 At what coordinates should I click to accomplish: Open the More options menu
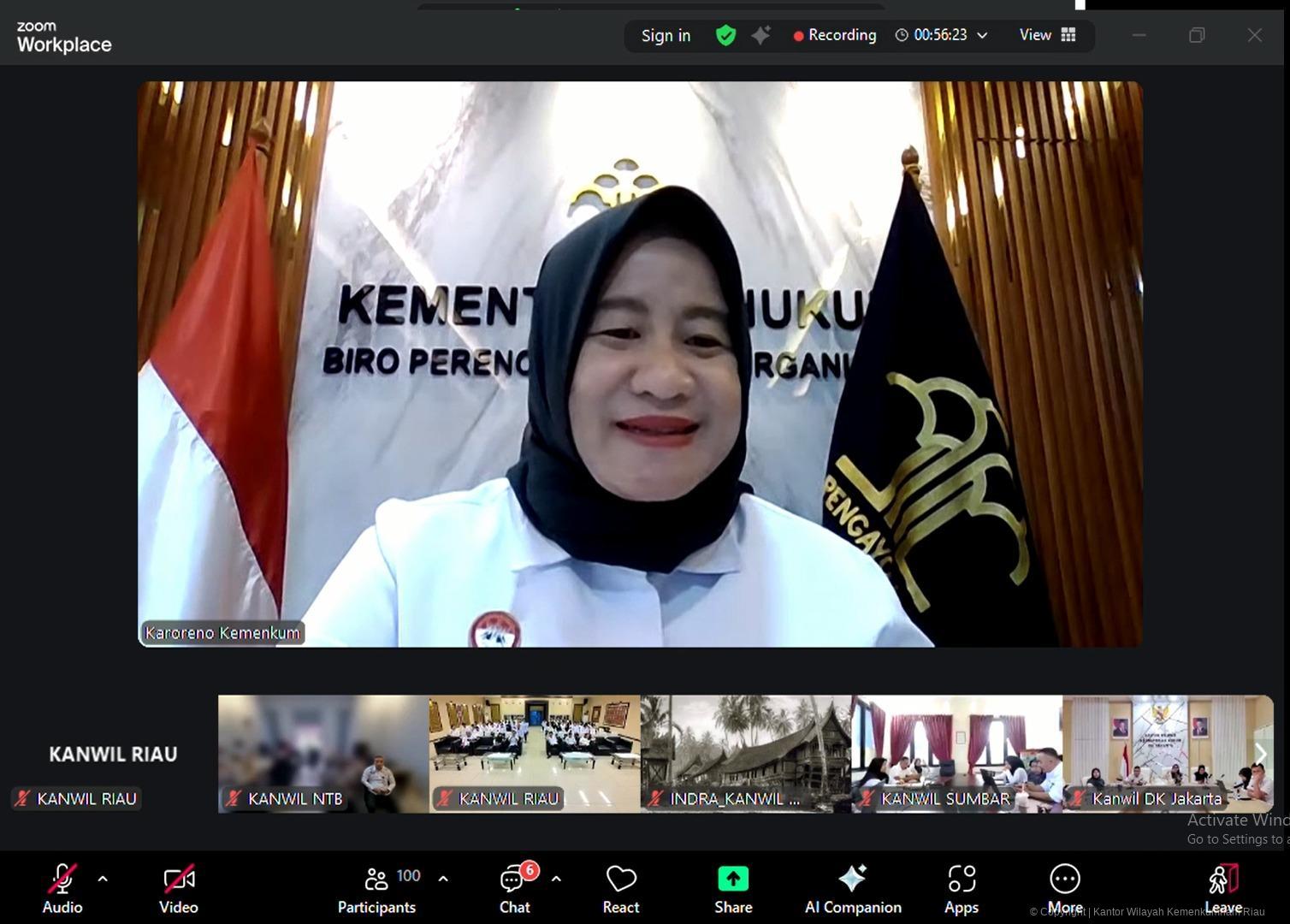point(1065,890)
